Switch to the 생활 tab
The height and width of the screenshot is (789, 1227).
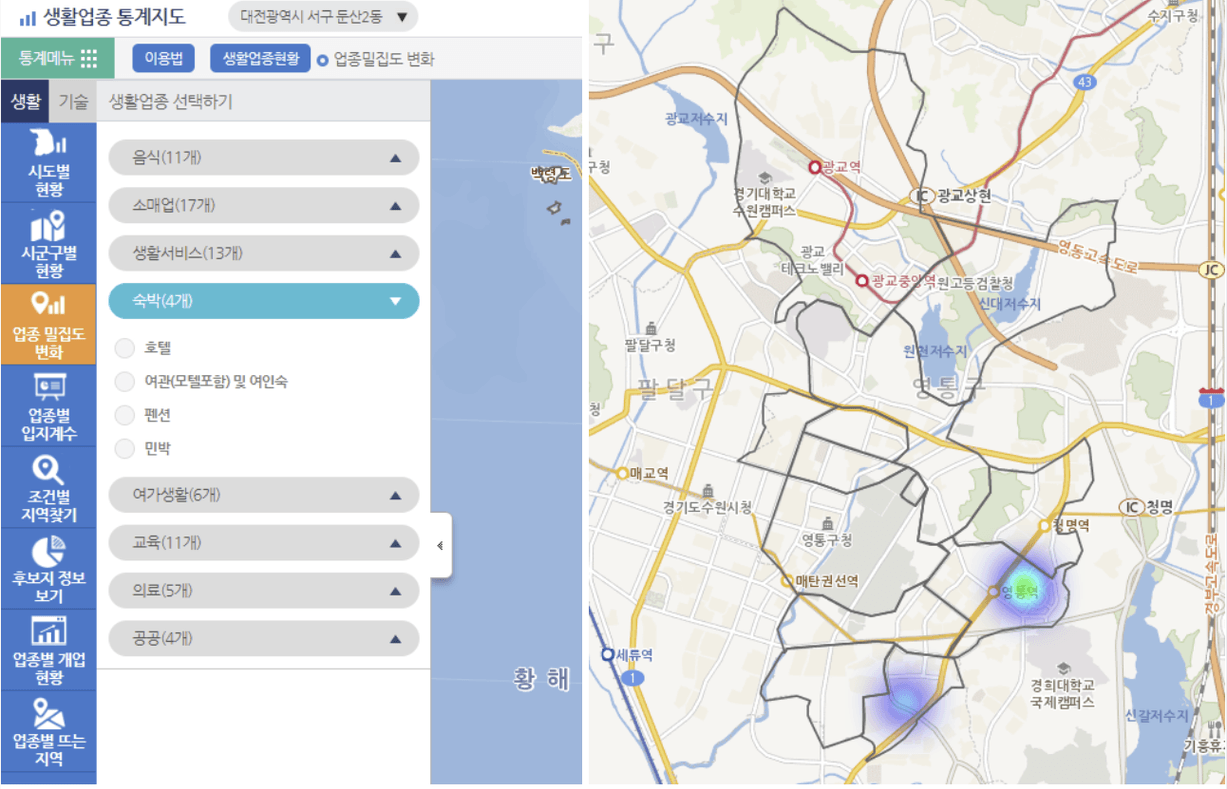pyautogui.click(x=25, y=101)
